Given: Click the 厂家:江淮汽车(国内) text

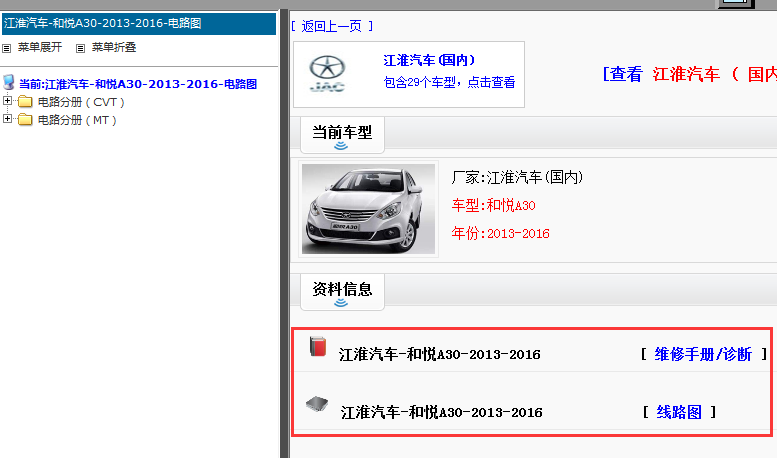Looking at the screenshot, I should click(x=517, y=177).
